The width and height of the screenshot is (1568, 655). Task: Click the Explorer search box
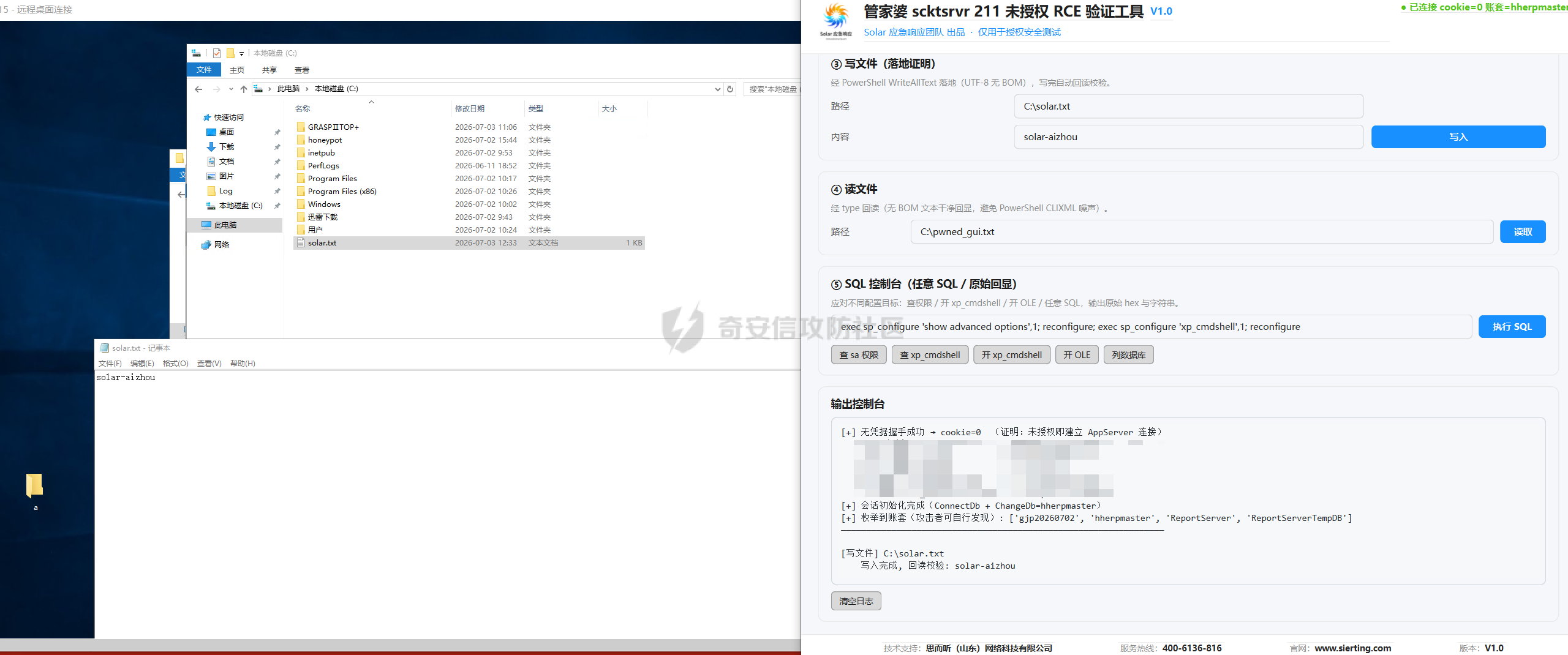pos(772,89)
